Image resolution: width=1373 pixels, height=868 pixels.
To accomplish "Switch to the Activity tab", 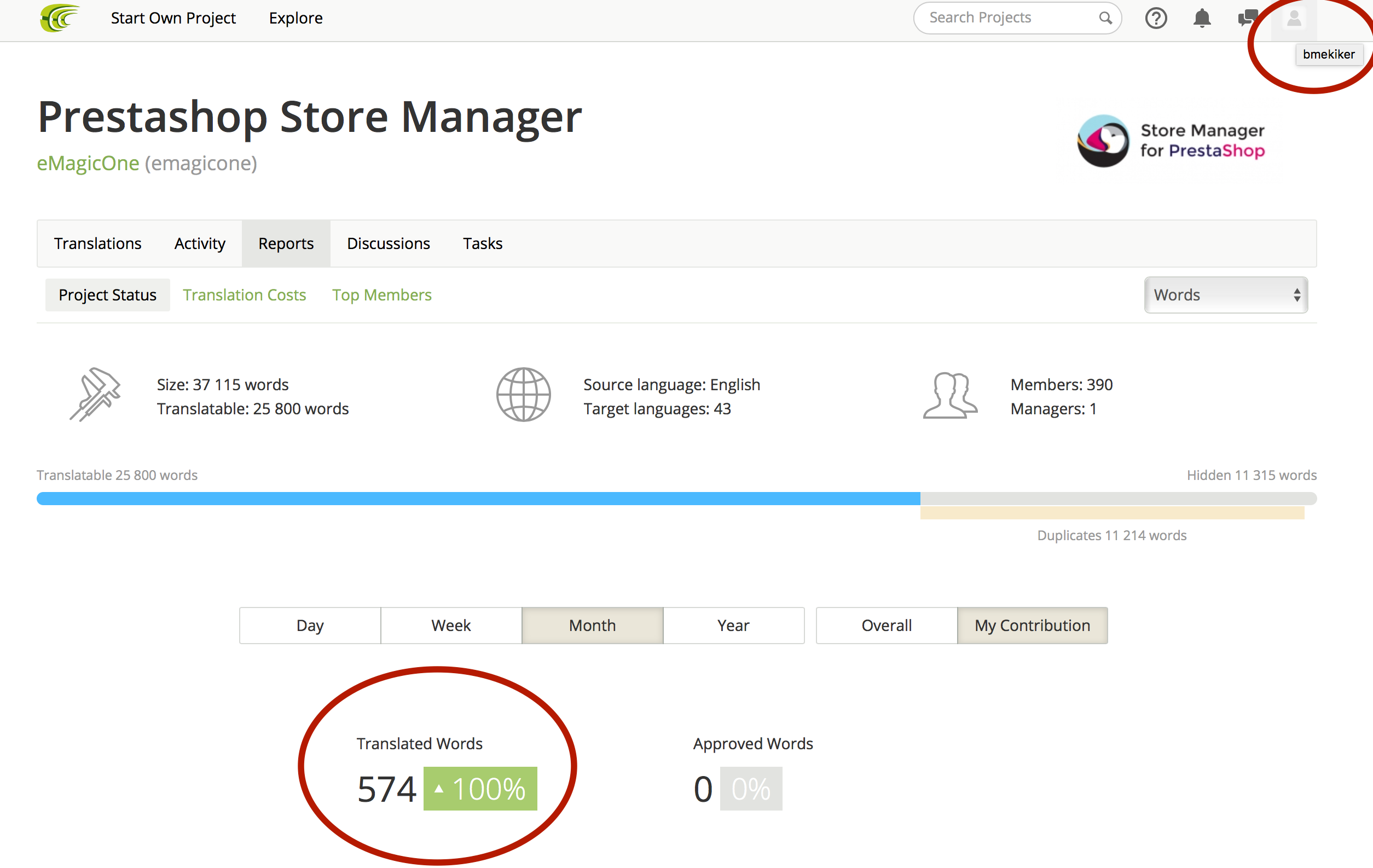I will [200, 244].
